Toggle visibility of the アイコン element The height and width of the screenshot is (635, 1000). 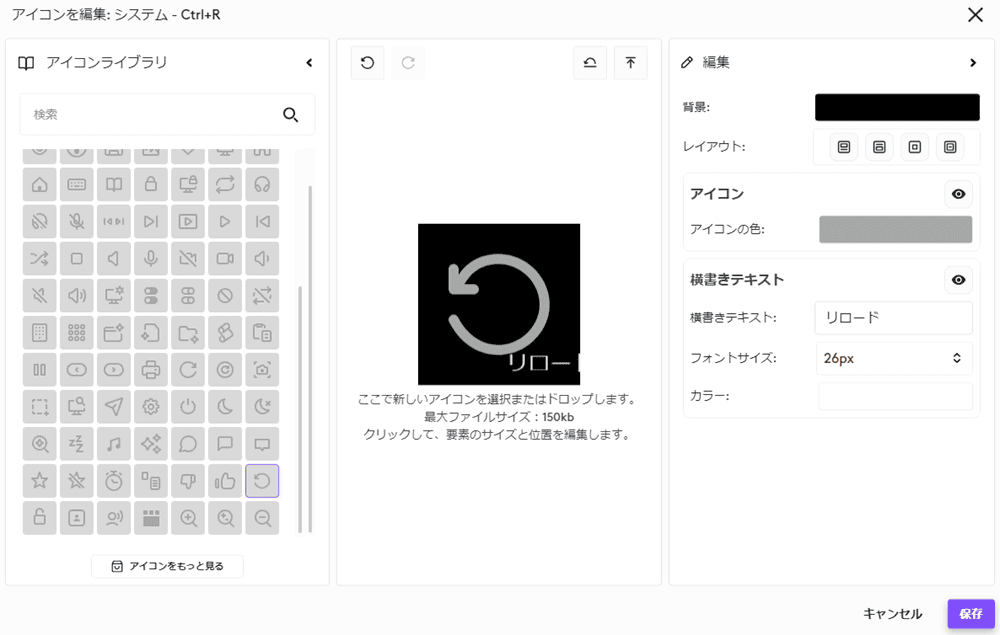(x=958, y=194)
